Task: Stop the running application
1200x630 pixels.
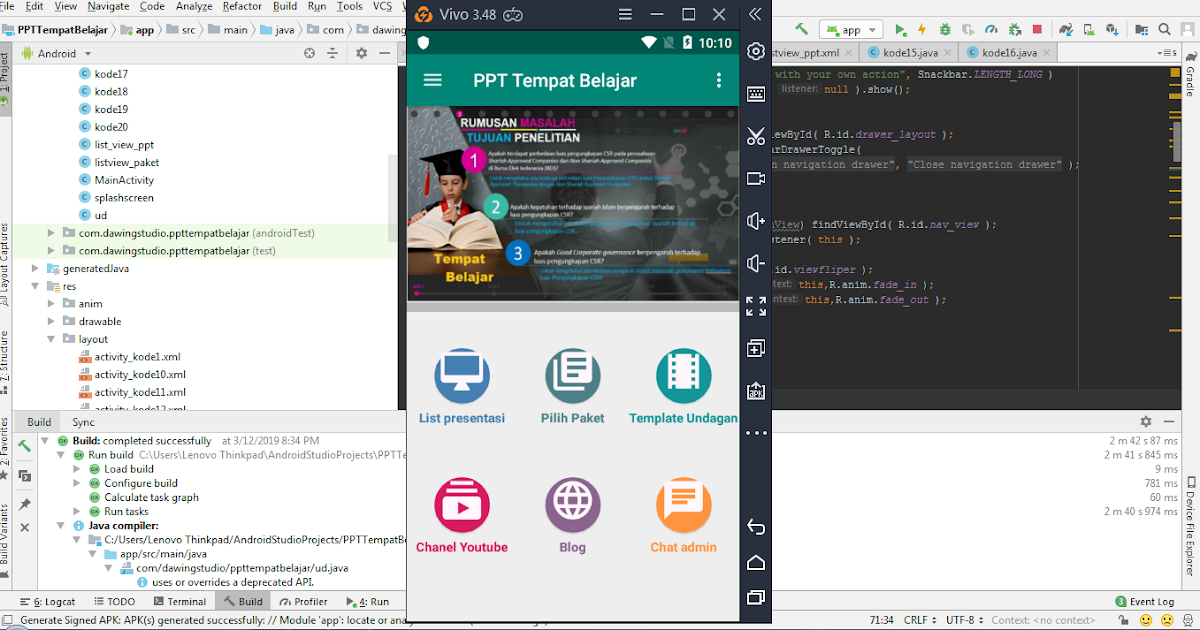Action: pos(1039,30)
